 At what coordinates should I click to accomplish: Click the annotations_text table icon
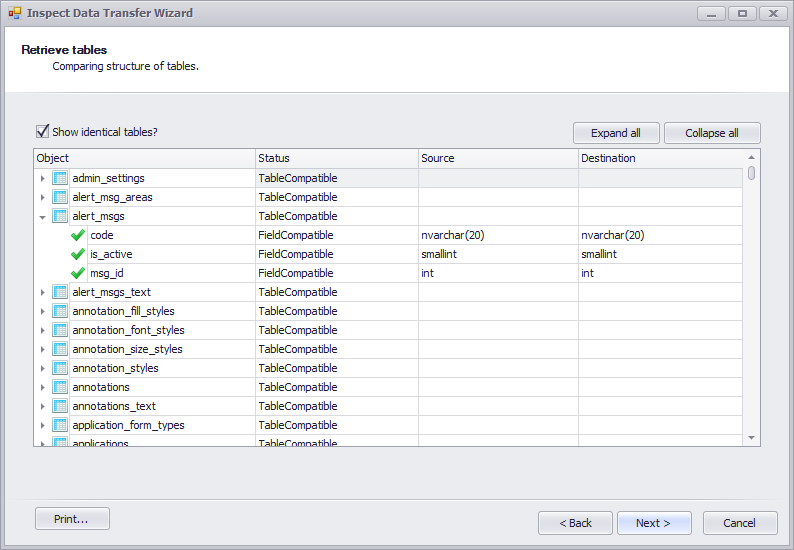point(60,406)
